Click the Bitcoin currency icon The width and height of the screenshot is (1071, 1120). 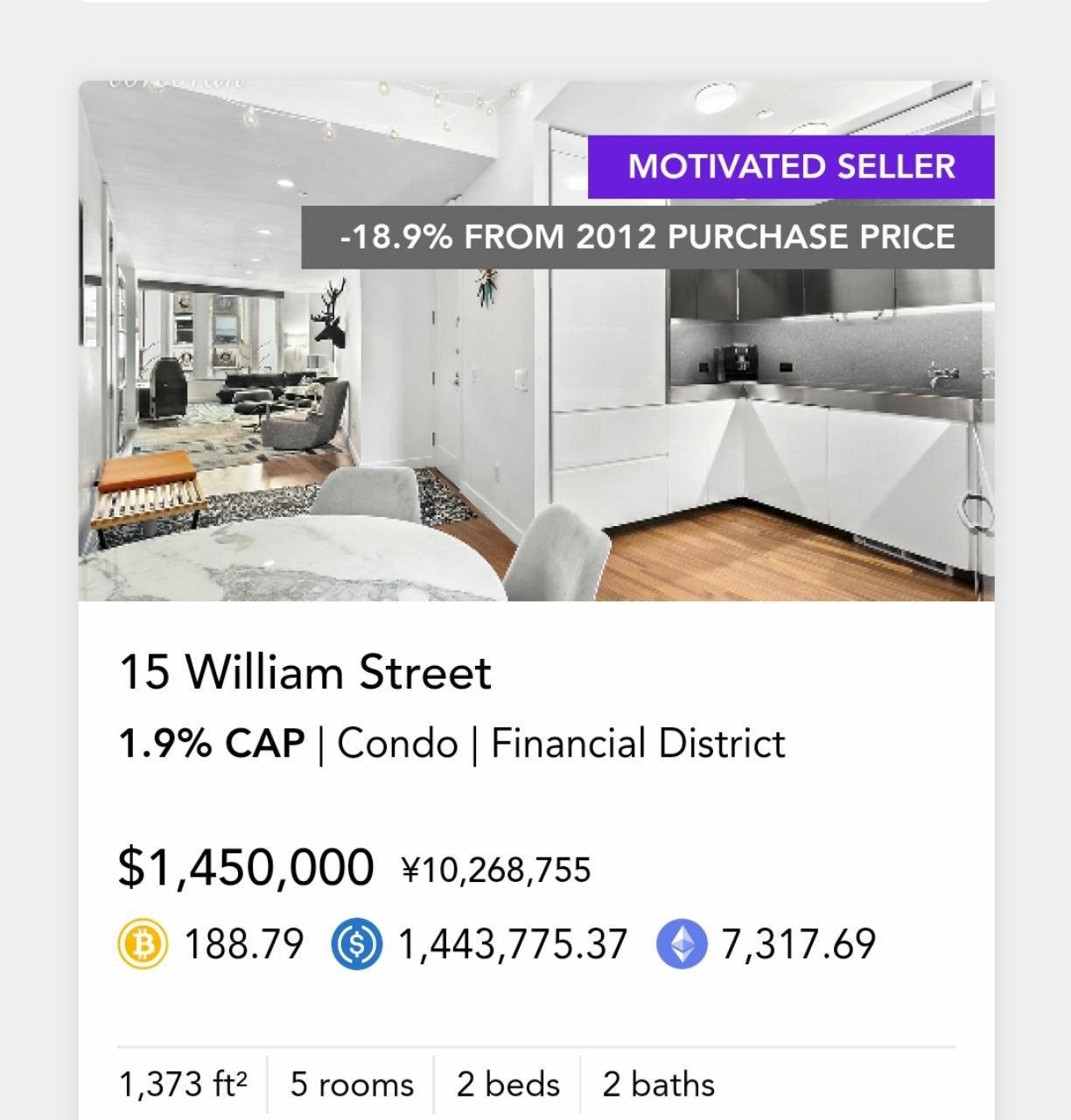coord(143,945)
